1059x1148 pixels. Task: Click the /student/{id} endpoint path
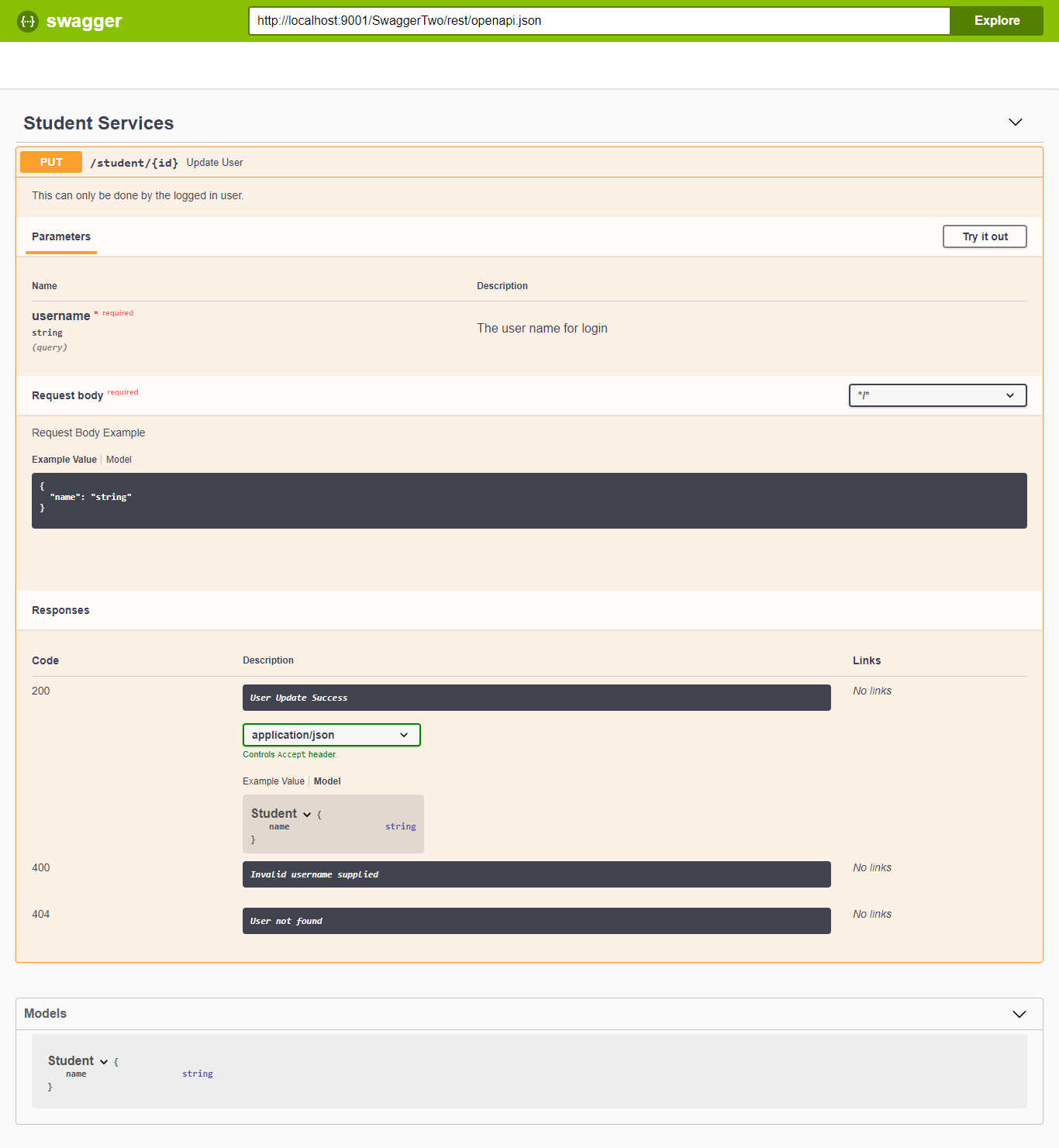[x=134, y=163]
